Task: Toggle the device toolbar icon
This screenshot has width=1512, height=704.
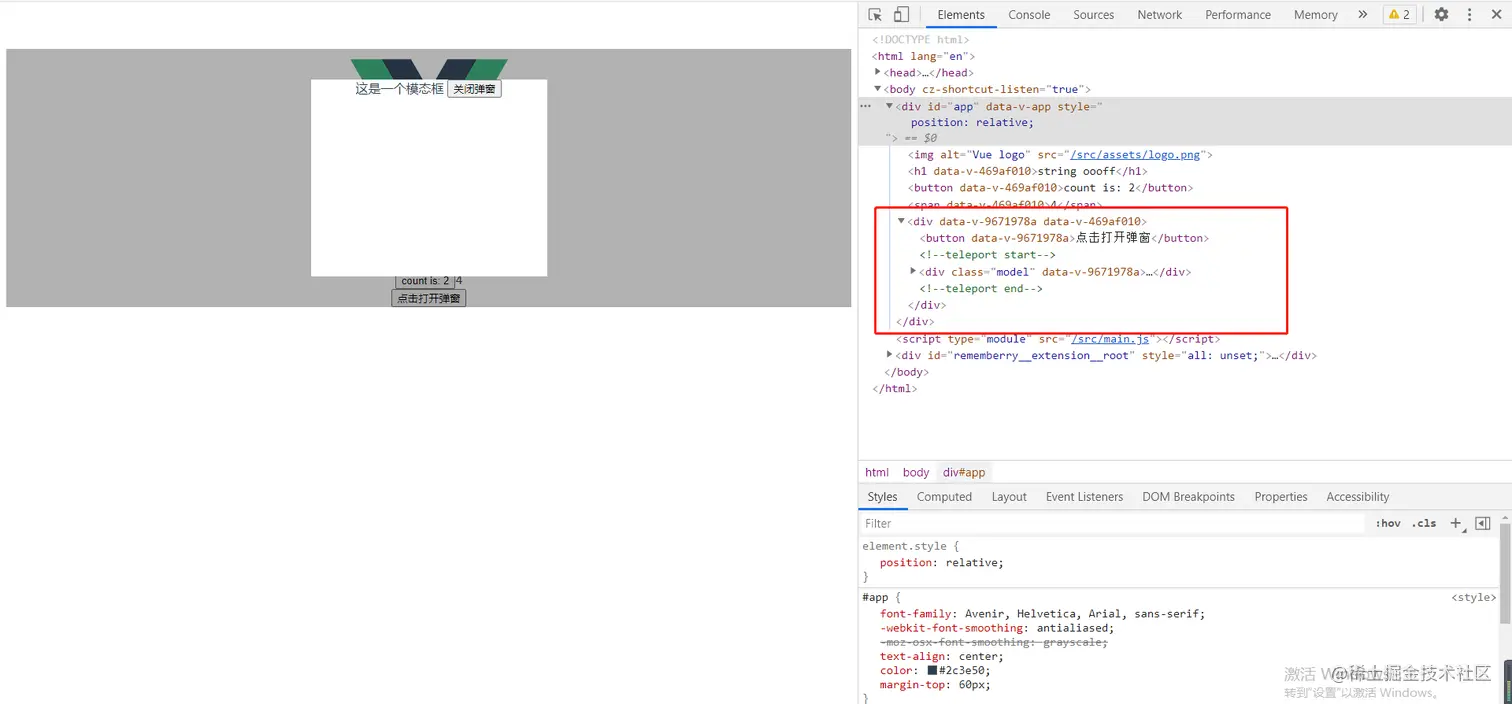Action: point(901,14)
